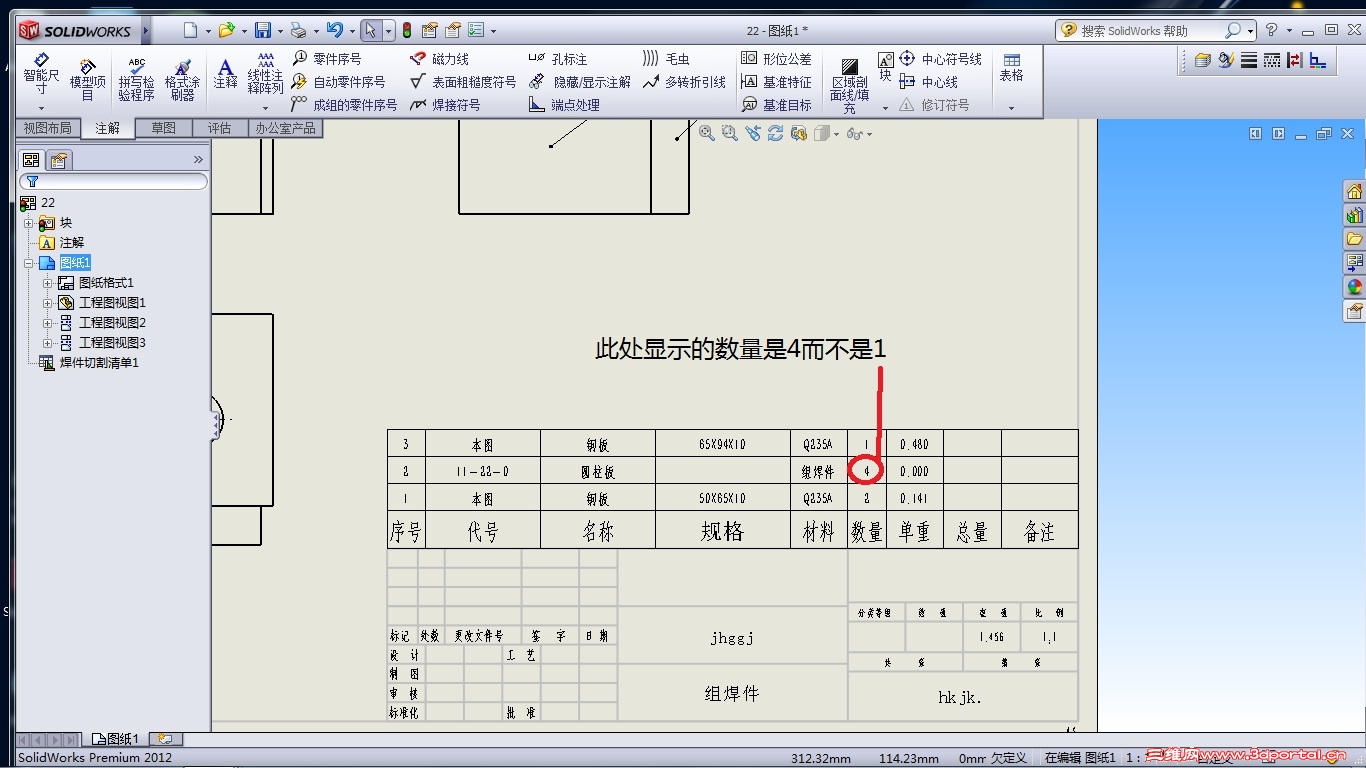The image size is (1366, 768).
Task: Switch to the 视图布局 tab
Action: click(x=47, y=128)
